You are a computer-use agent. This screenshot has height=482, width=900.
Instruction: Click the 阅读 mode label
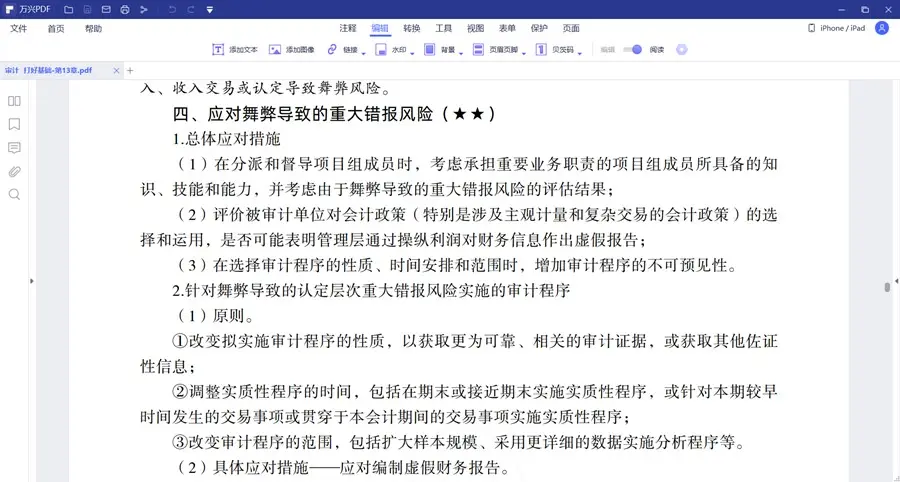click(657, 50)
